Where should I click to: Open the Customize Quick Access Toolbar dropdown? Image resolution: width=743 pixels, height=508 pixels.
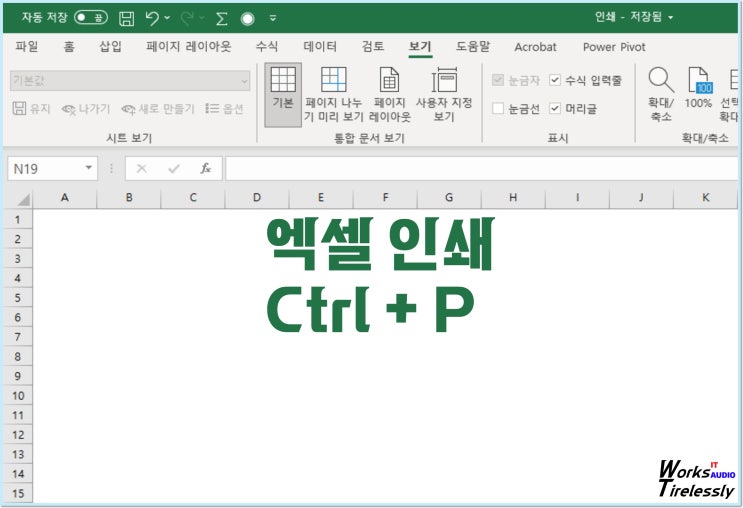[x=273, y=18]
